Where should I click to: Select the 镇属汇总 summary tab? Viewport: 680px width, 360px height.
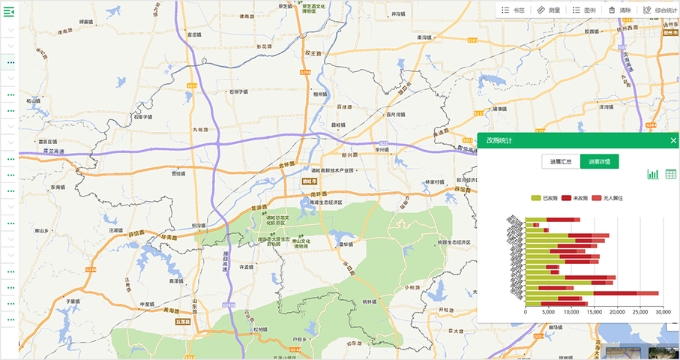tap(561, 161)
